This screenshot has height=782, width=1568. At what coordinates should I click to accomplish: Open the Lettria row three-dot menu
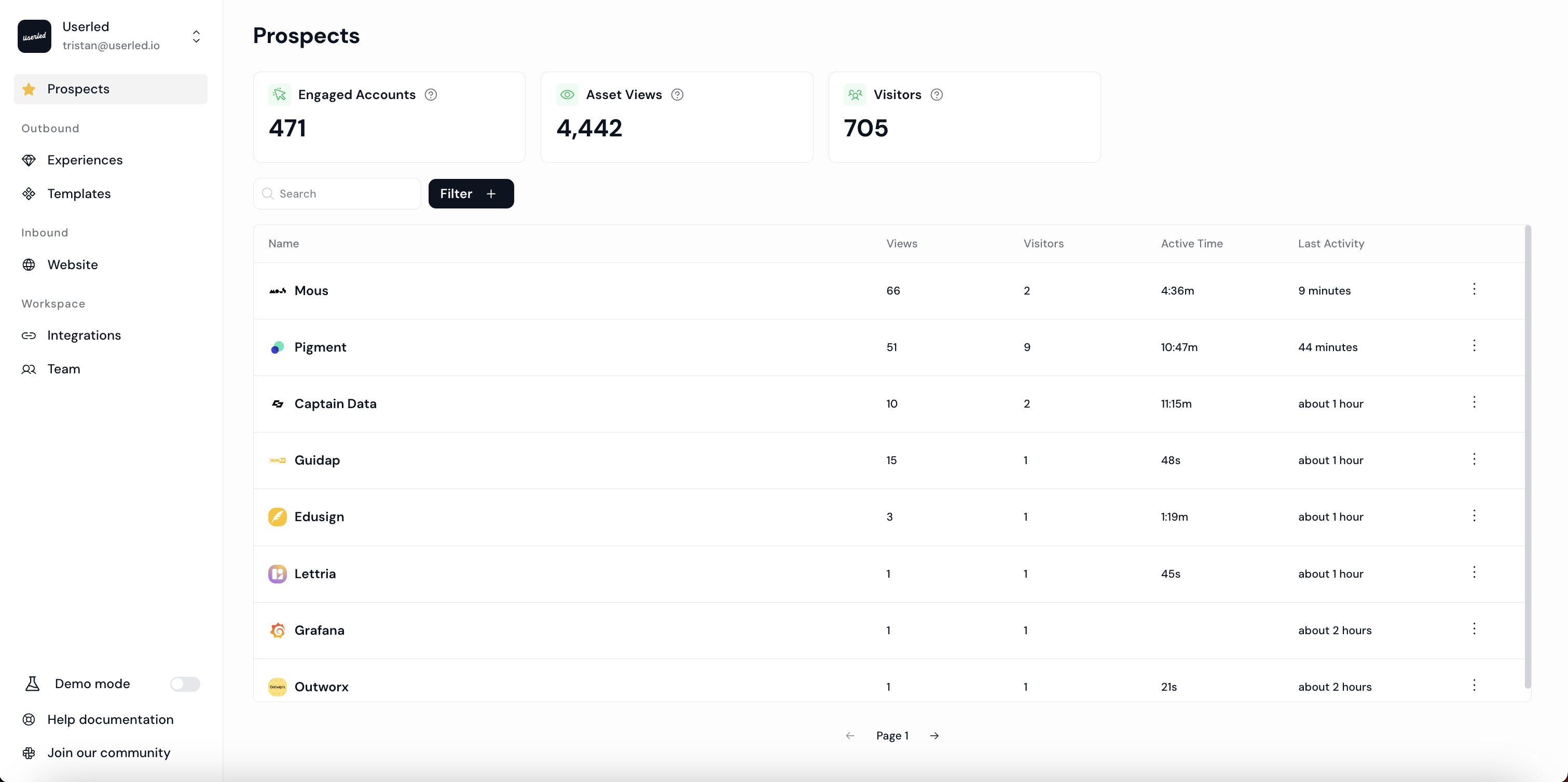tap(1474, 572)
